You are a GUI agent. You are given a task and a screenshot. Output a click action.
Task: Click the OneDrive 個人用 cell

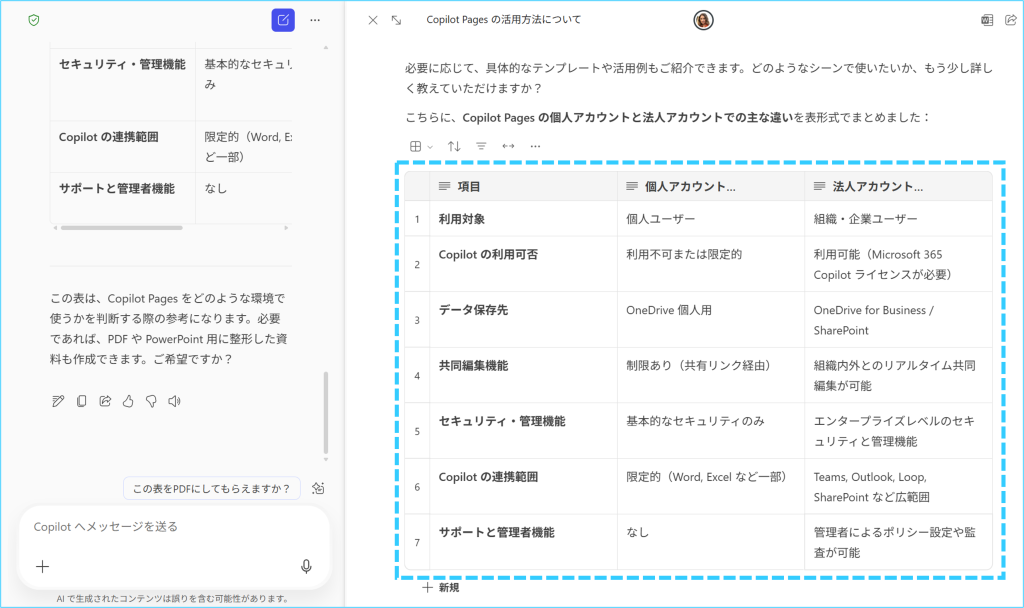[x=711, y=319]
